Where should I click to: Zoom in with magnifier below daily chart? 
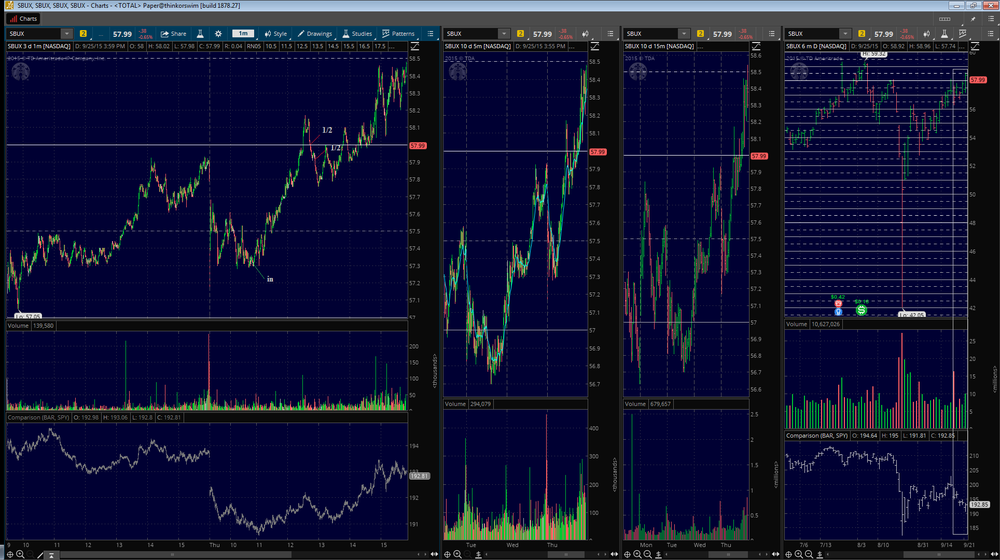click(798, 555)
